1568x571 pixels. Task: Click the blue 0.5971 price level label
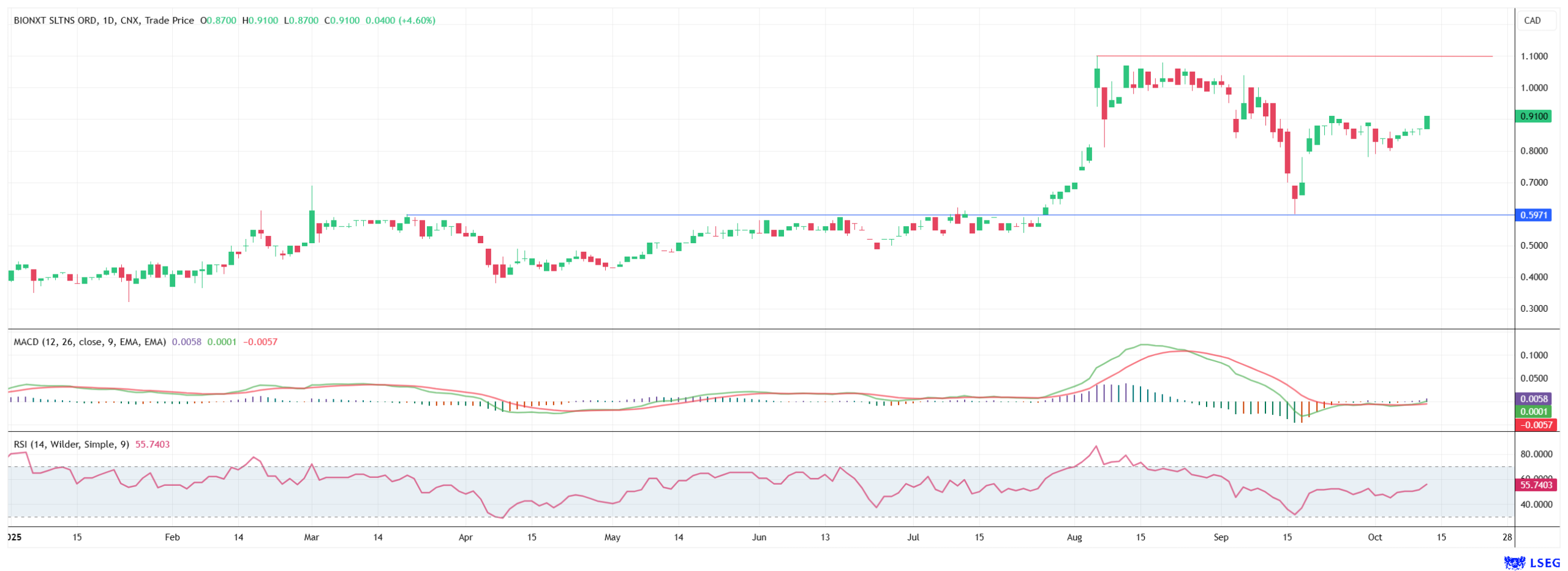(x=1532, y=215)
